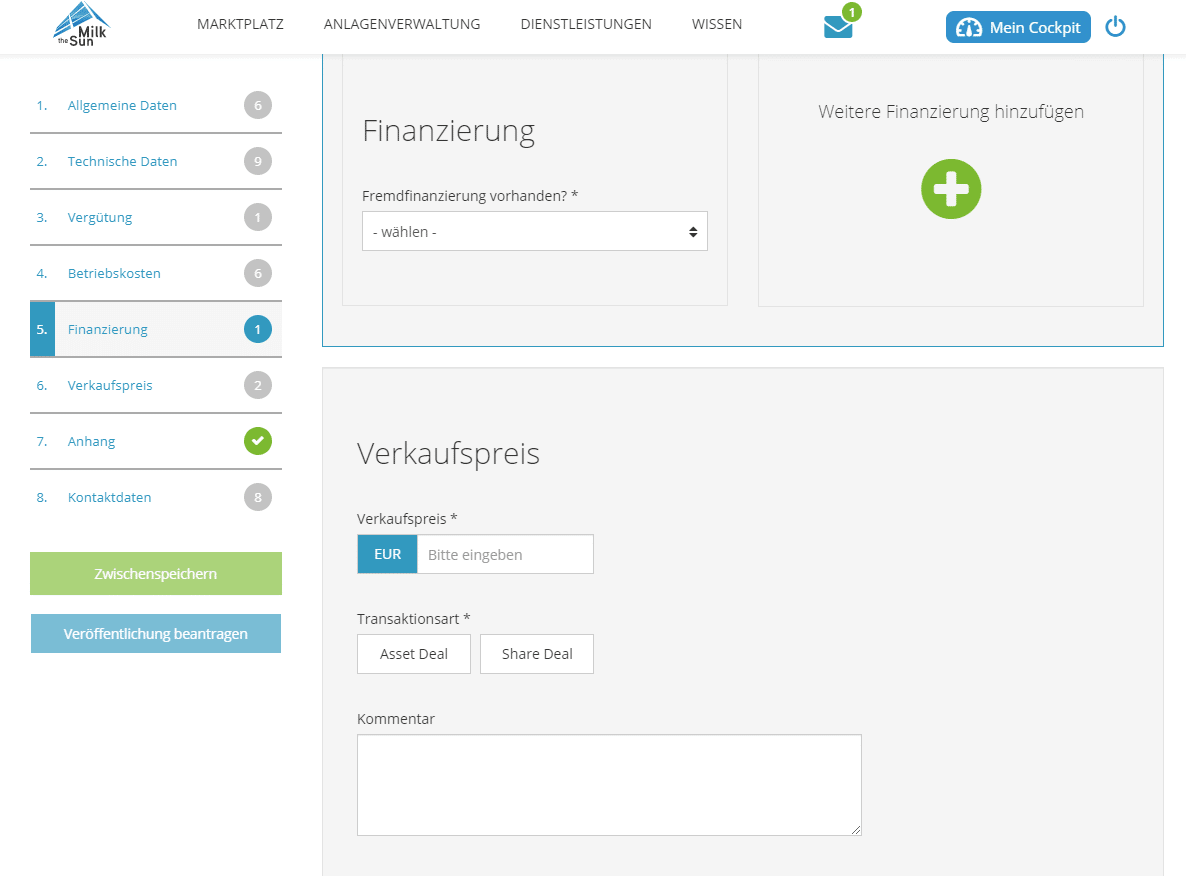Viewport: 1186px width, 876px height.
Task: Open the Dienstleistungen menu
Action: click(586, 24)
